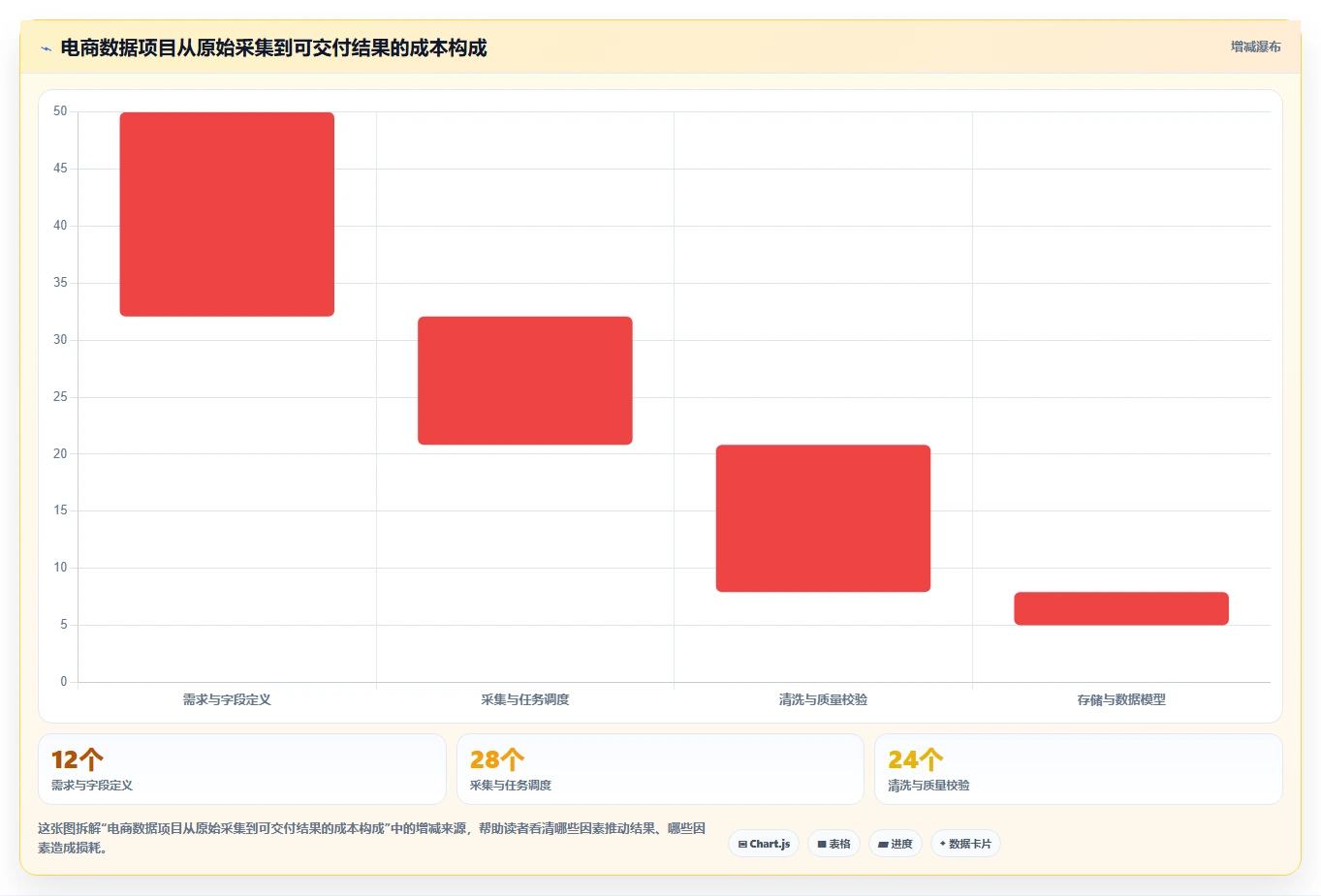
Task: Click the 表格 tag chip
Action: coord(833,844)
